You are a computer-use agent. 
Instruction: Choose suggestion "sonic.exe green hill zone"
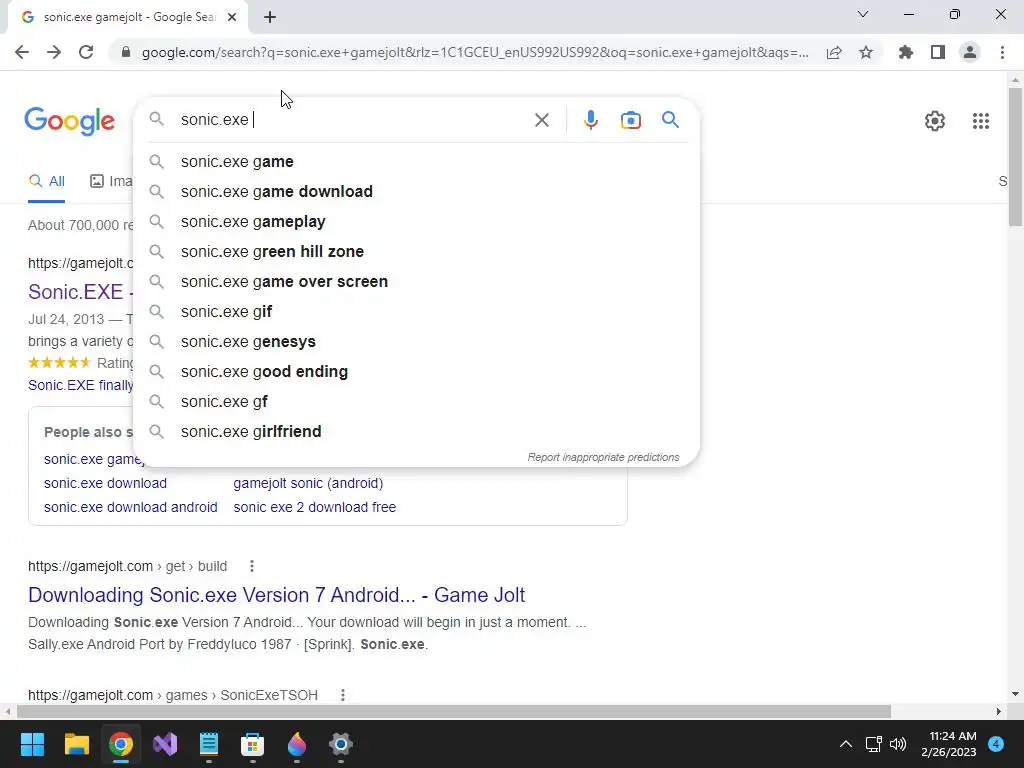point(416,251)
